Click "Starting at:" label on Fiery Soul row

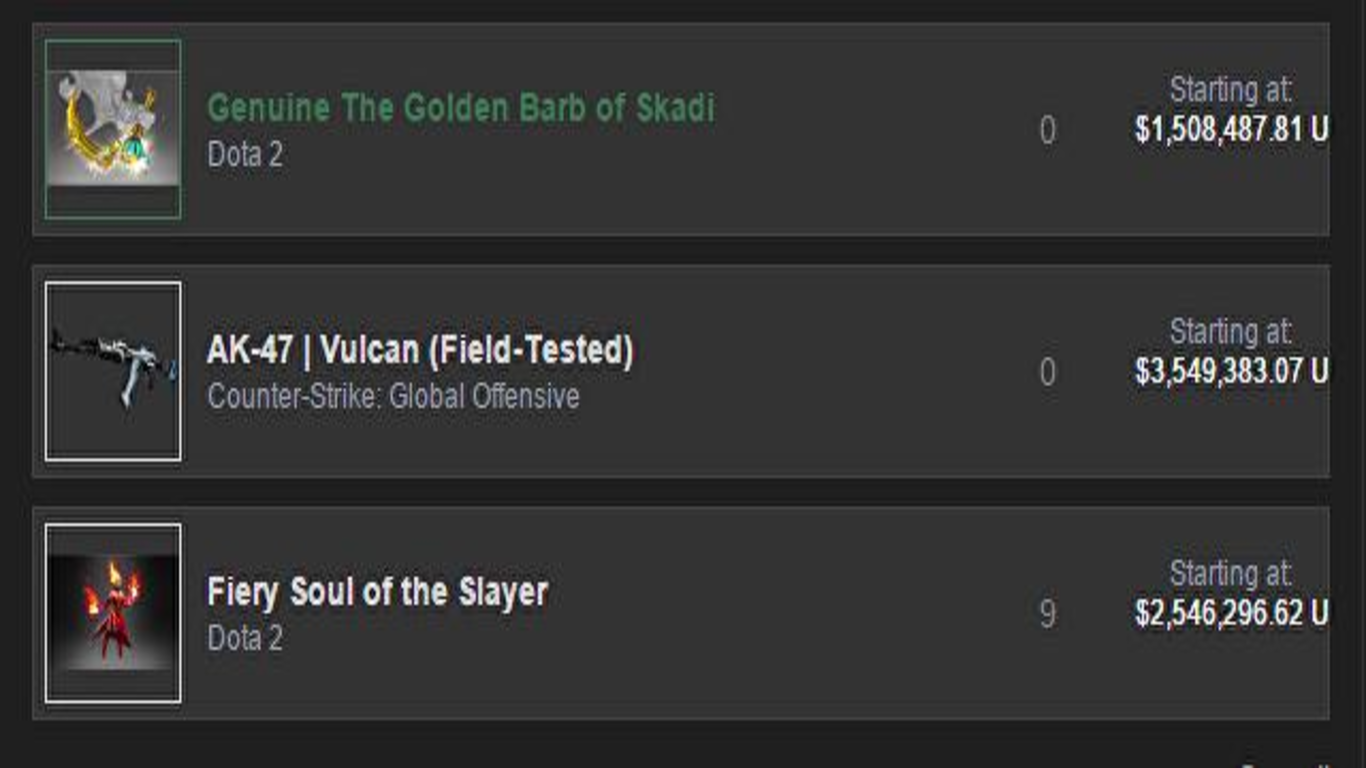[1231, 574]
